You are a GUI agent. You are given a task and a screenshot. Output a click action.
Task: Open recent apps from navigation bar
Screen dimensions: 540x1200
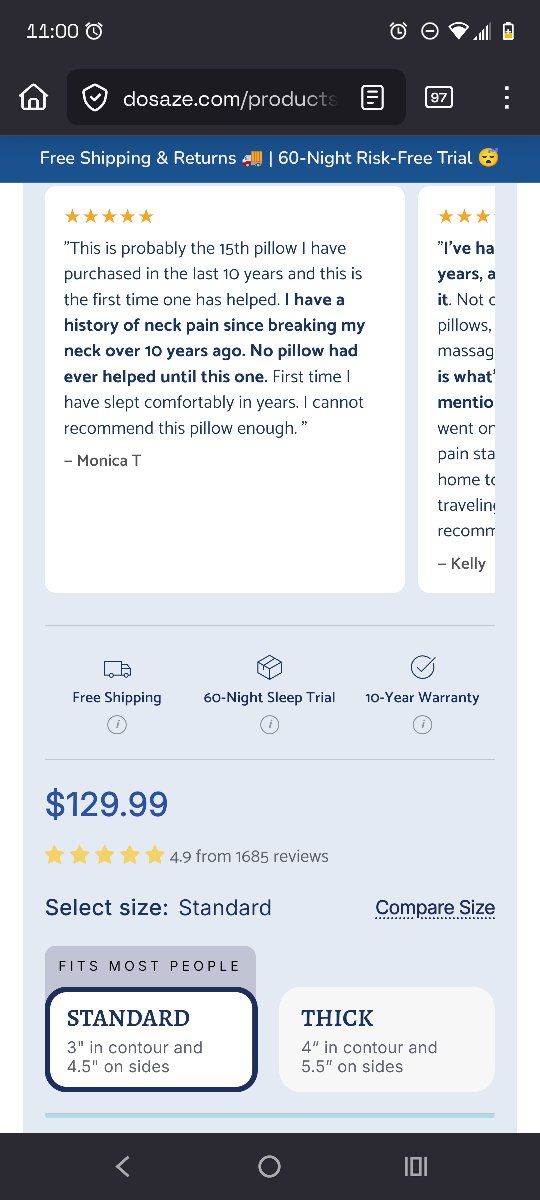pos(415,1166)
